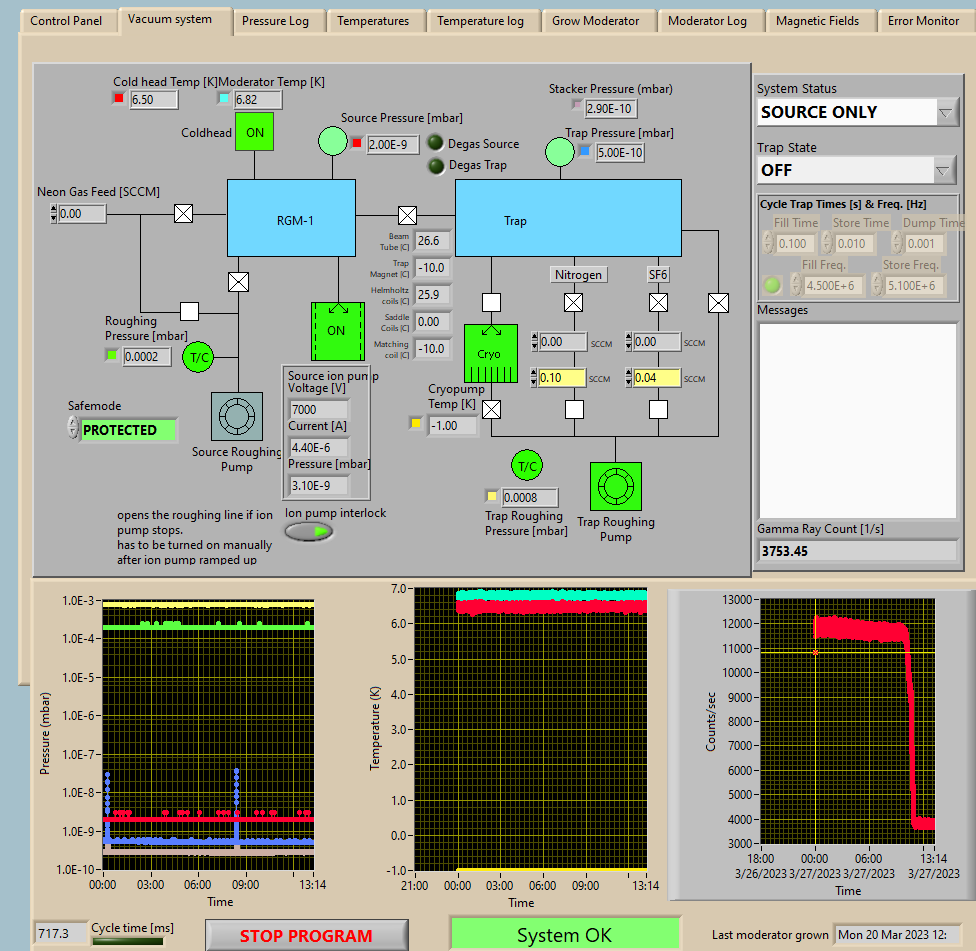Switch to the Pressure Log tab
Image resolution: width=976 pixels, height=951 pixels.
pos(275,21)
